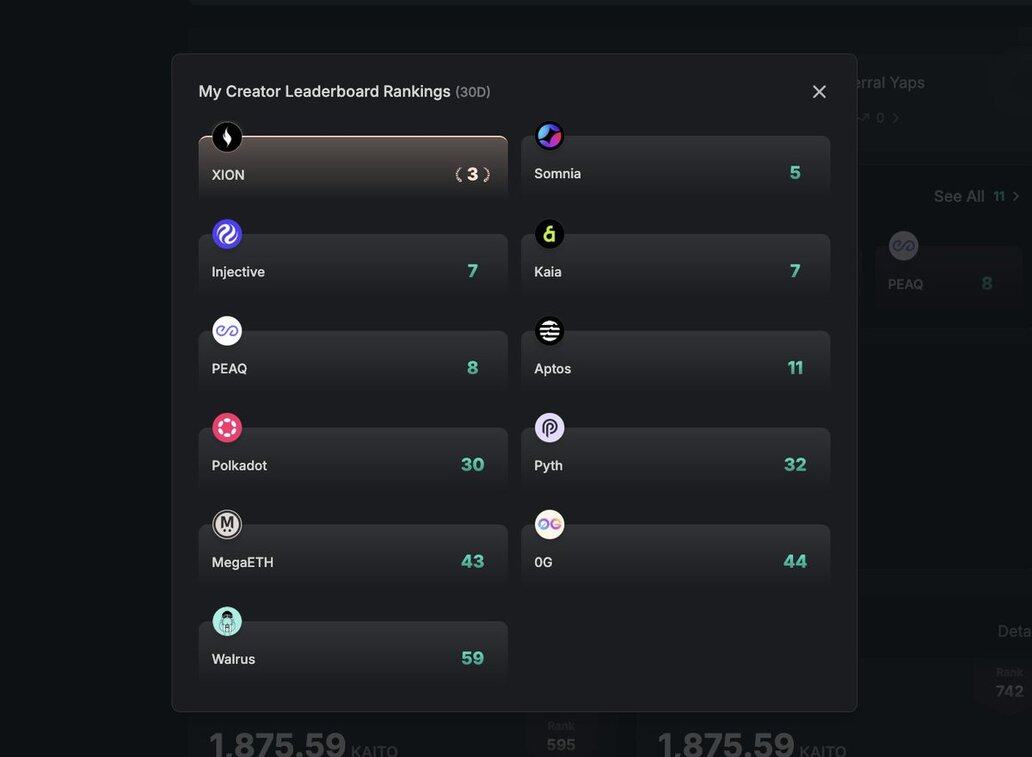1032x757 pixels.
Task: Expand See All chevron arrow
Action: pos(1016,196)
